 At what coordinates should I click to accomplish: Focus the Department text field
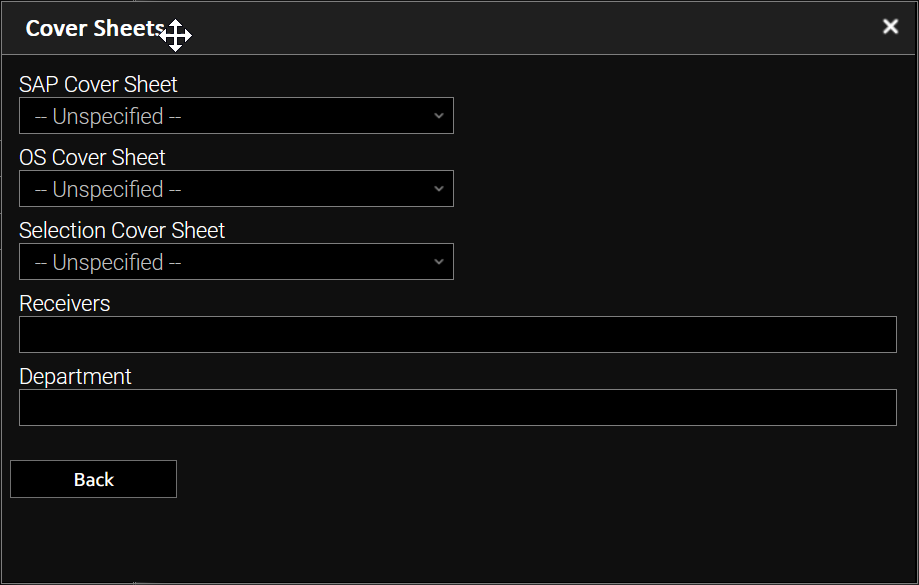457,408
